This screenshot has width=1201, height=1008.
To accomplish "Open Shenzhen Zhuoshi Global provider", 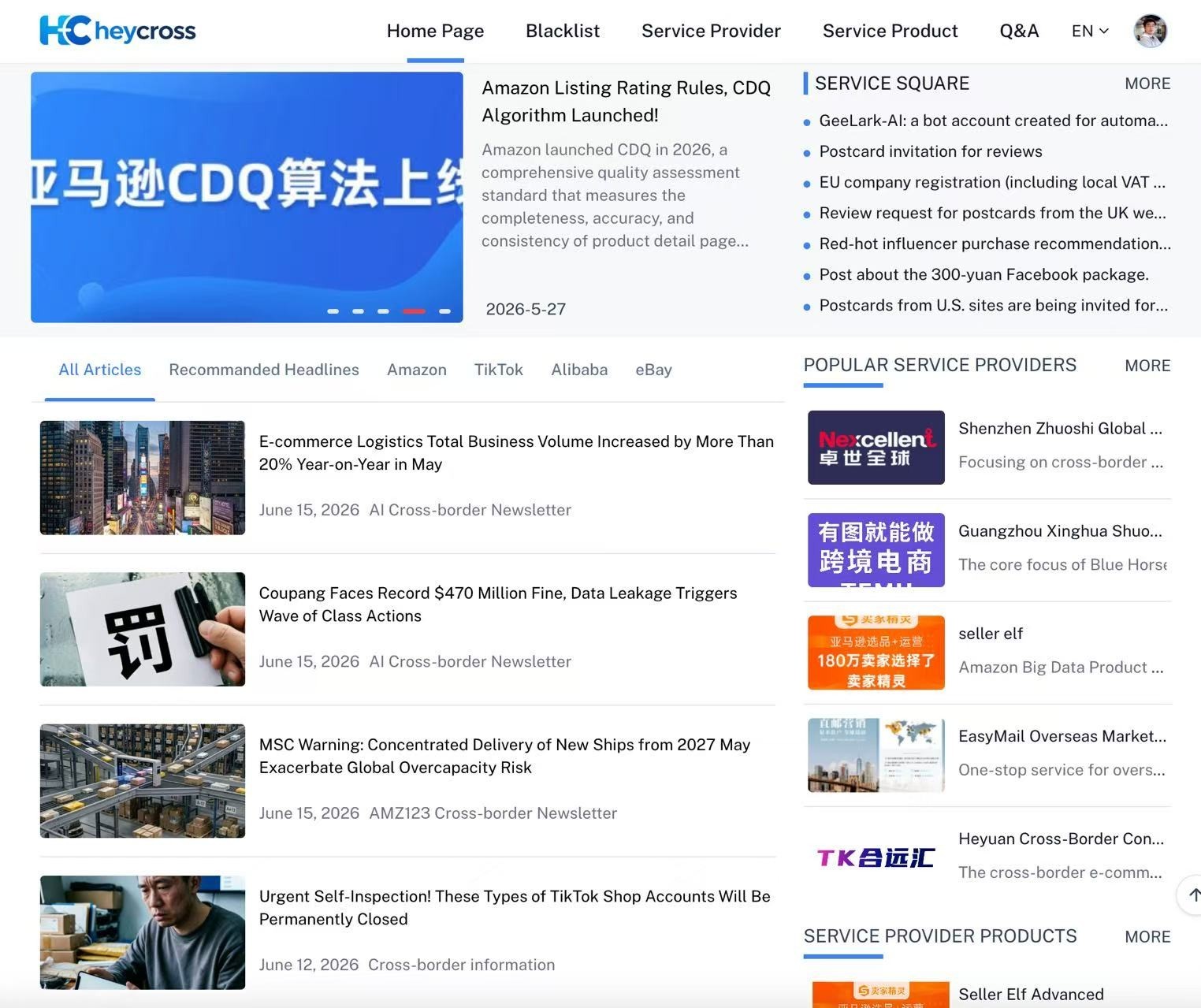I will [1060, 429].
